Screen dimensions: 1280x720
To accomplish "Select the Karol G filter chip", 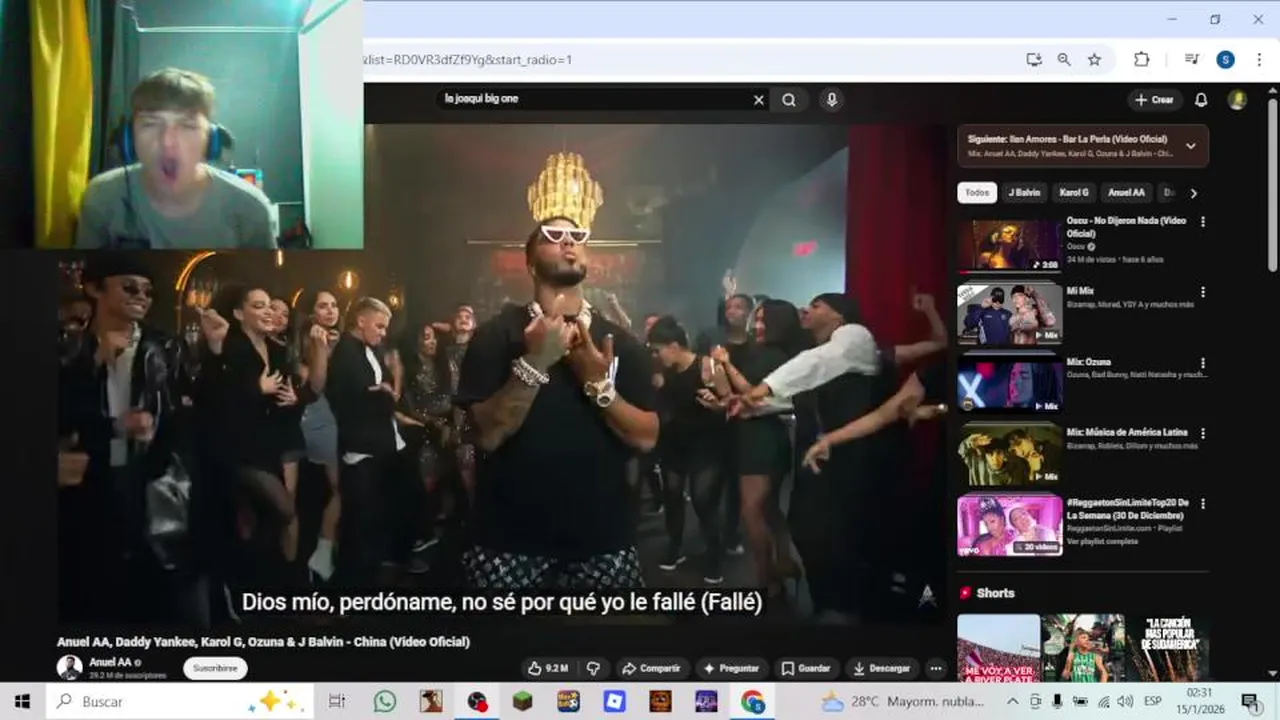I will [x=1074, y=193].
